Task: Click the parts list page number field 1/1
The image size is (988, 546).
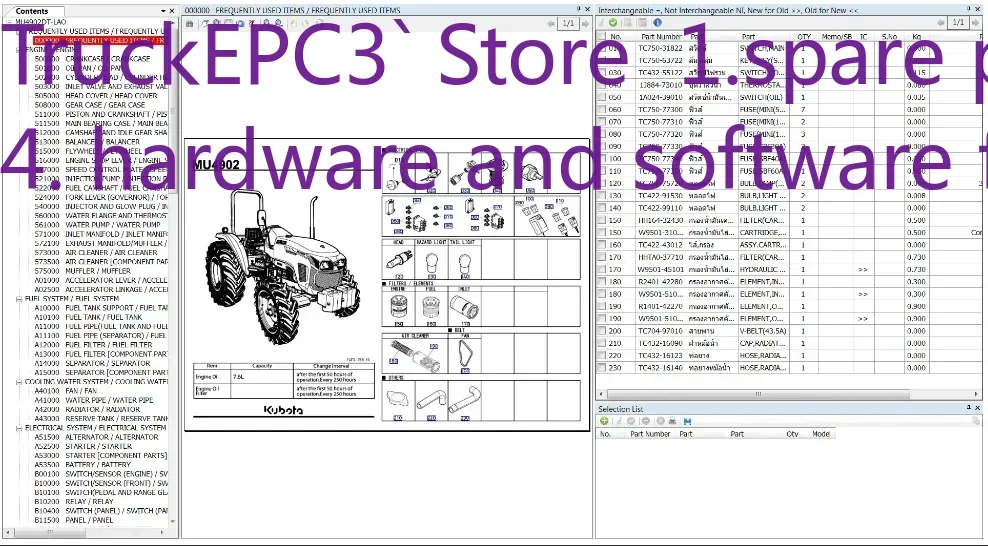Action: point(958,23)
